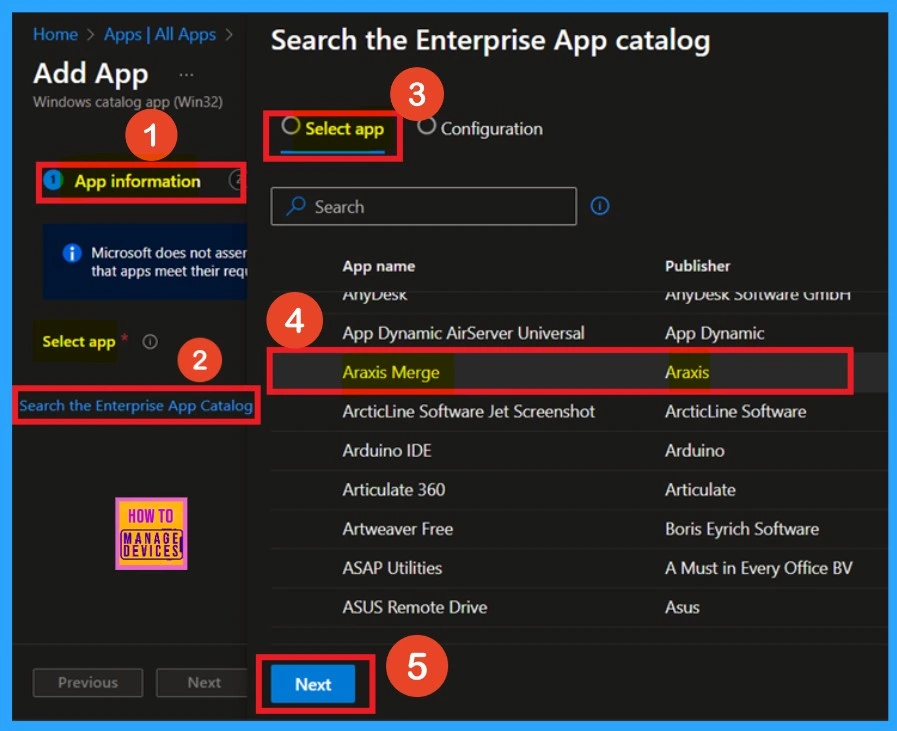Click the info icon next to Search box

coord(600,206)
